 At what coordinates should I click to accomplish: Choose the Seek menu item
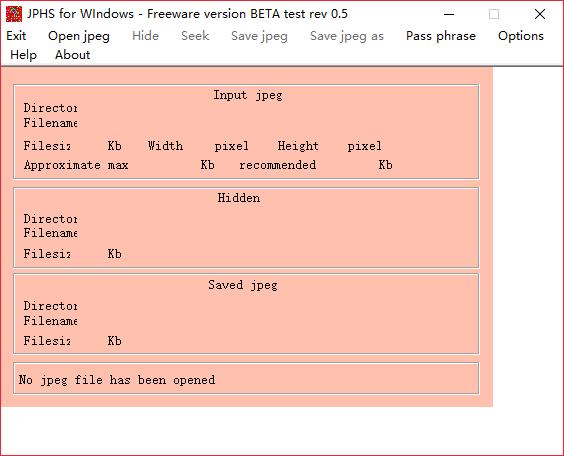coord(195,36)
